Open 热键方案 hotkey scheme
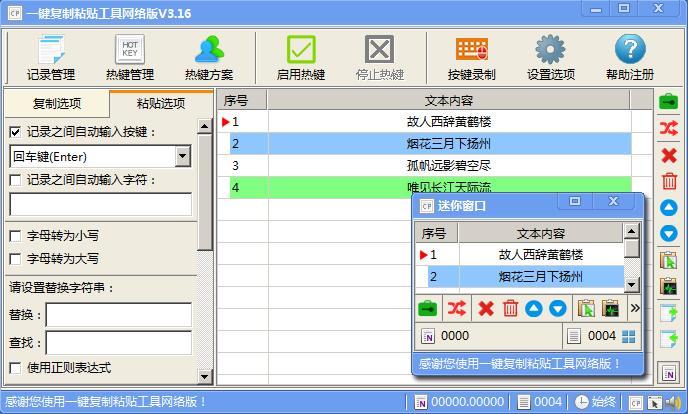This screenshot has height=414, width=688. click(x=208, y=57)
